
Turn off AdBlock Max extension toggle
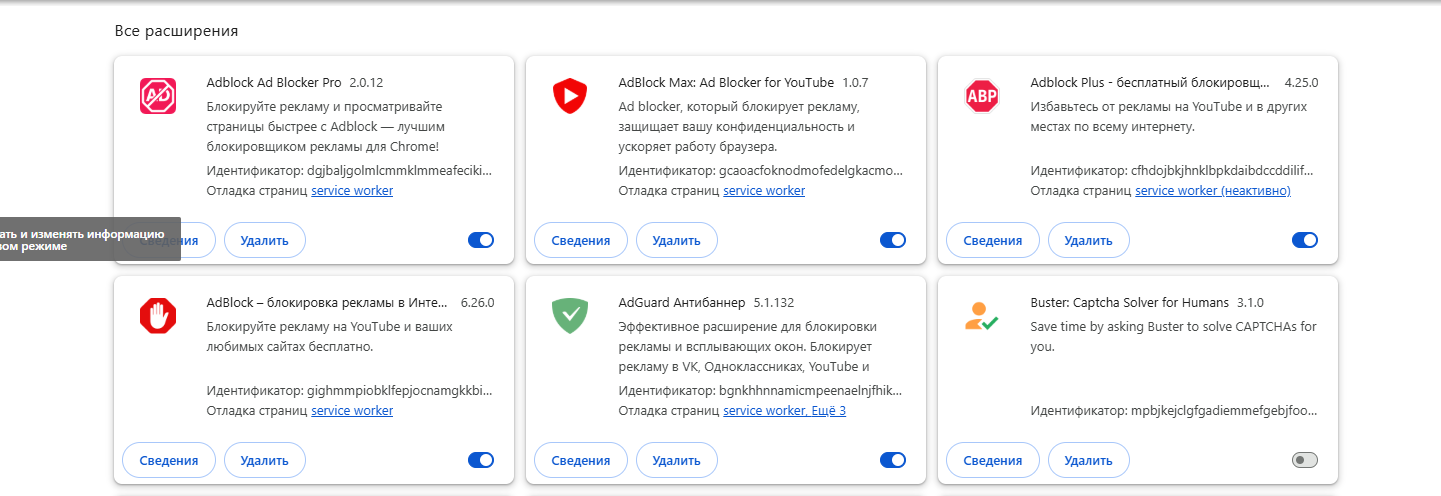coord(893,240)
